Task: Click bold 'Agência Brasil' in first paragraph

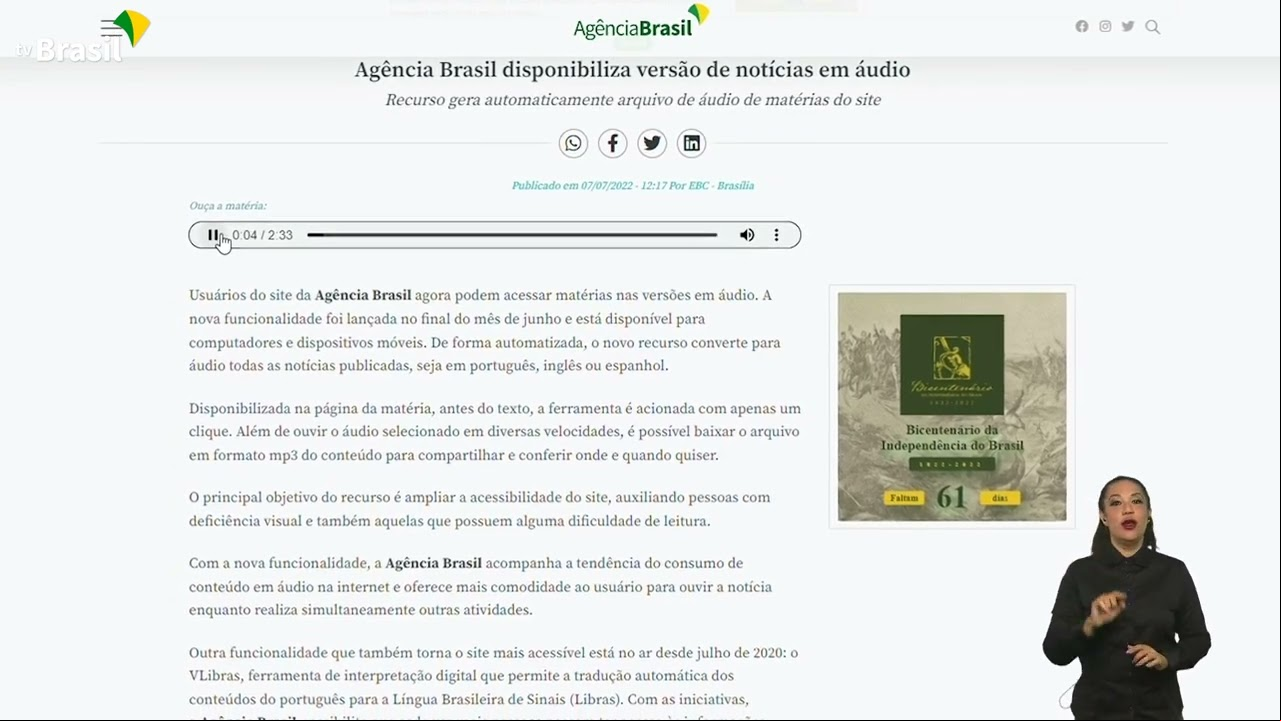Action: point(363,295)
